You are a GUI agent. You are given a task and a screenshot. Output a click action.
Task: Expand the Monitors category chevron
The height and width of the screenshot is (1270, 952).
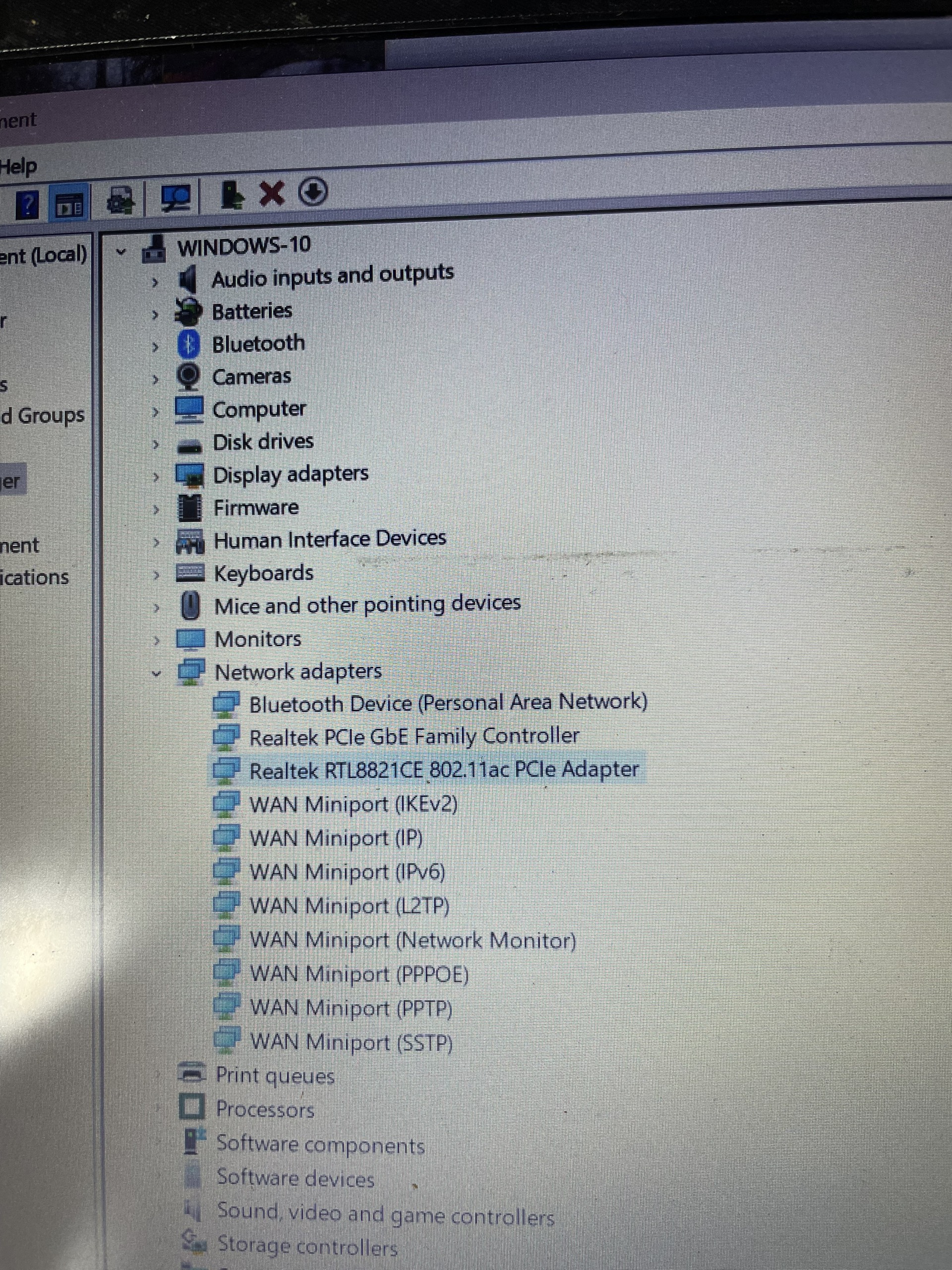click(x=156, y=641)
